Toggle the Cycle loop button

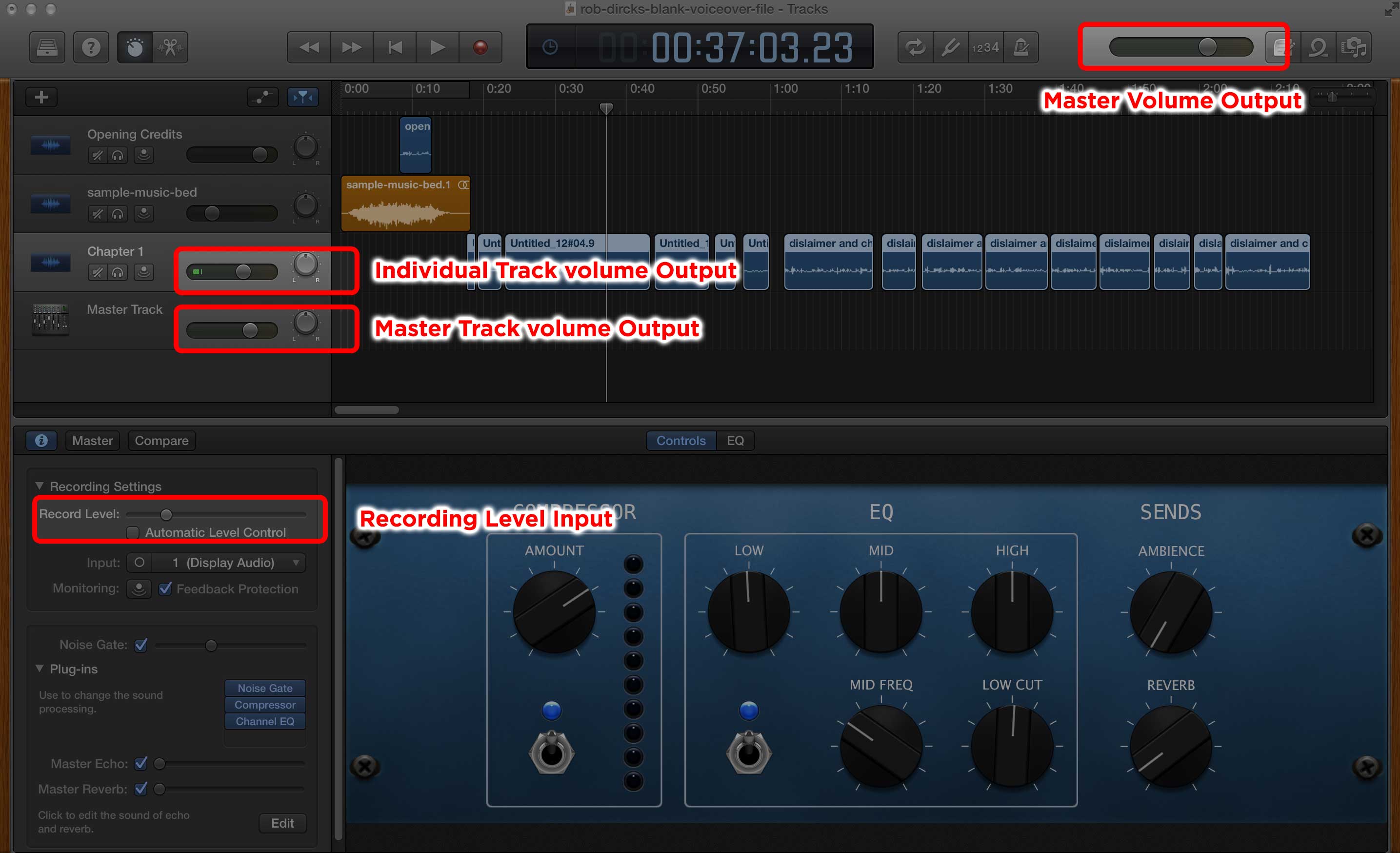pyautogui.click(x=915, y=48)
